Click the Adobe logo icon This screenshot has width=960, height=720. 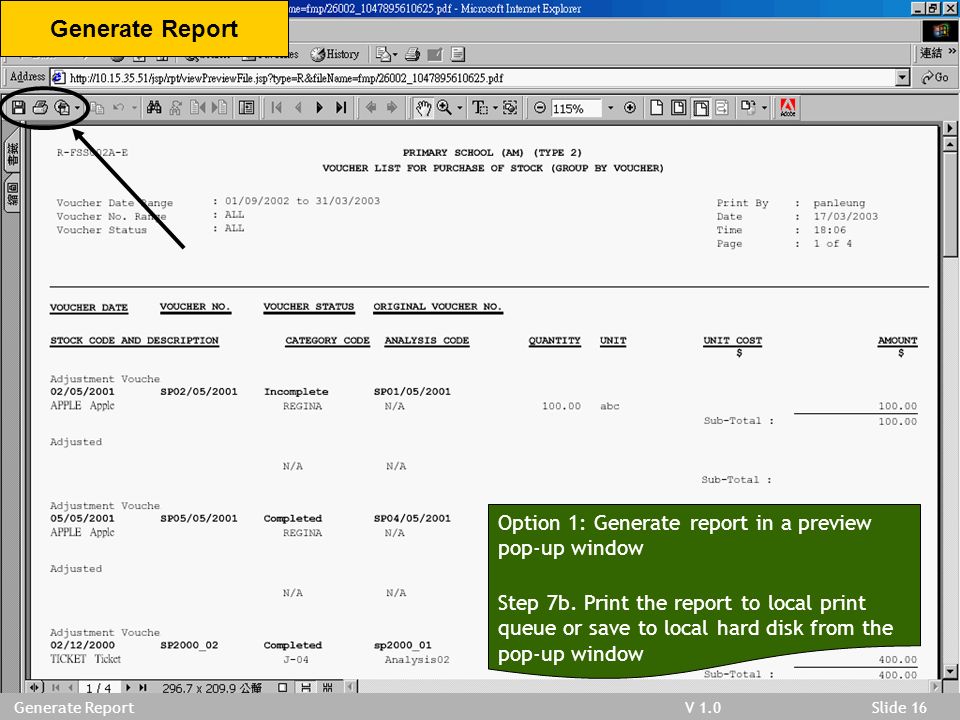788,108
